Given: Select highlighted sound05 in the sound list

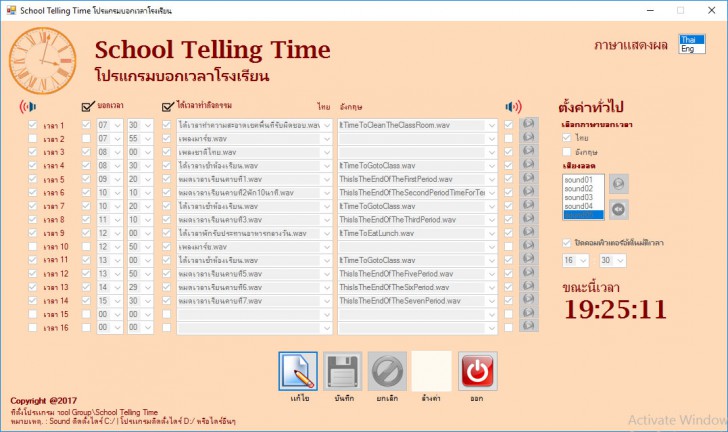Looking at the screenshot, I should click(583, 215).
